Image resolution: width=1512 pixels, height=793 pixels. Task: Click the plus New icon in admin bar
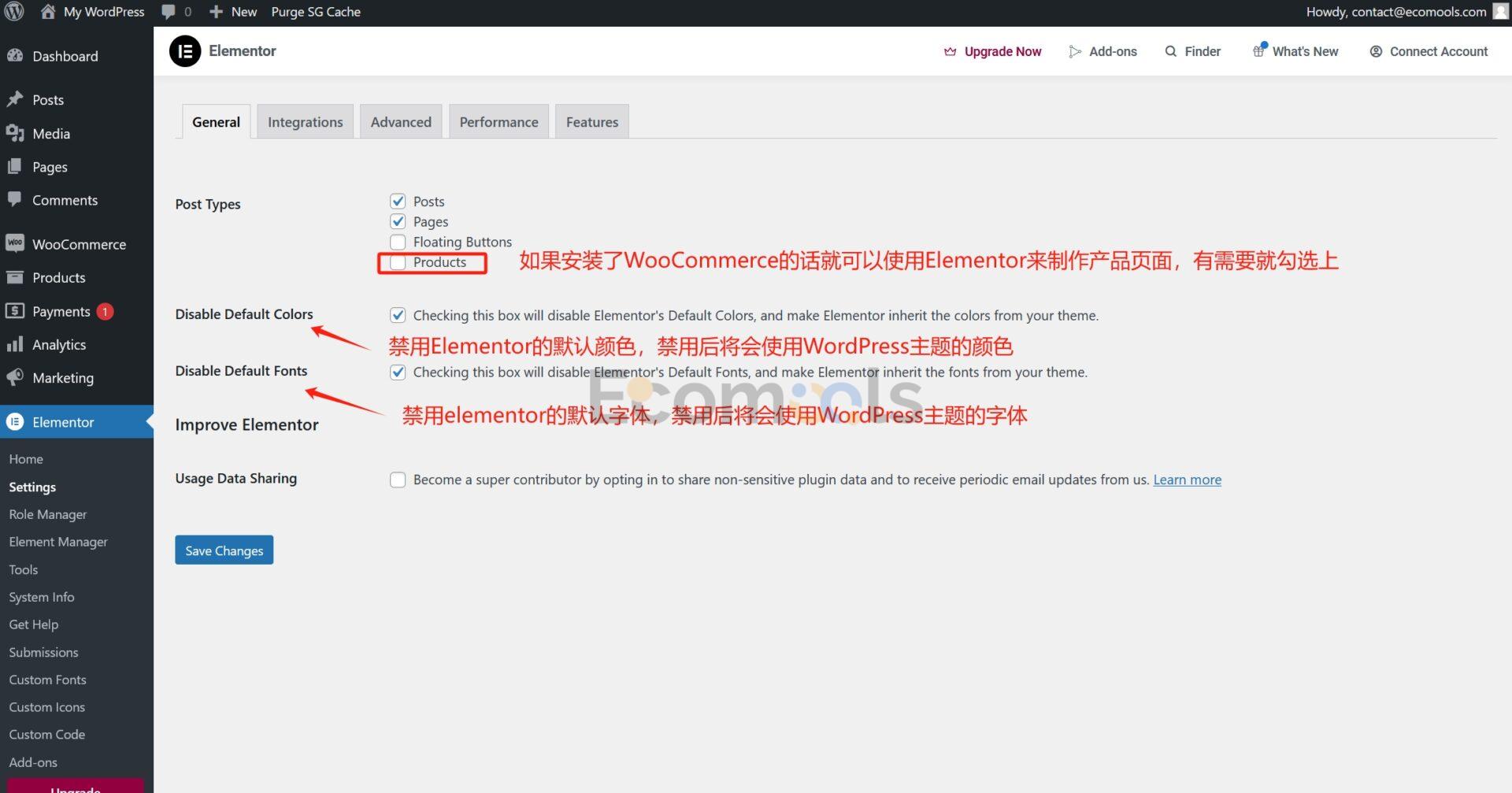pos(216,12)
